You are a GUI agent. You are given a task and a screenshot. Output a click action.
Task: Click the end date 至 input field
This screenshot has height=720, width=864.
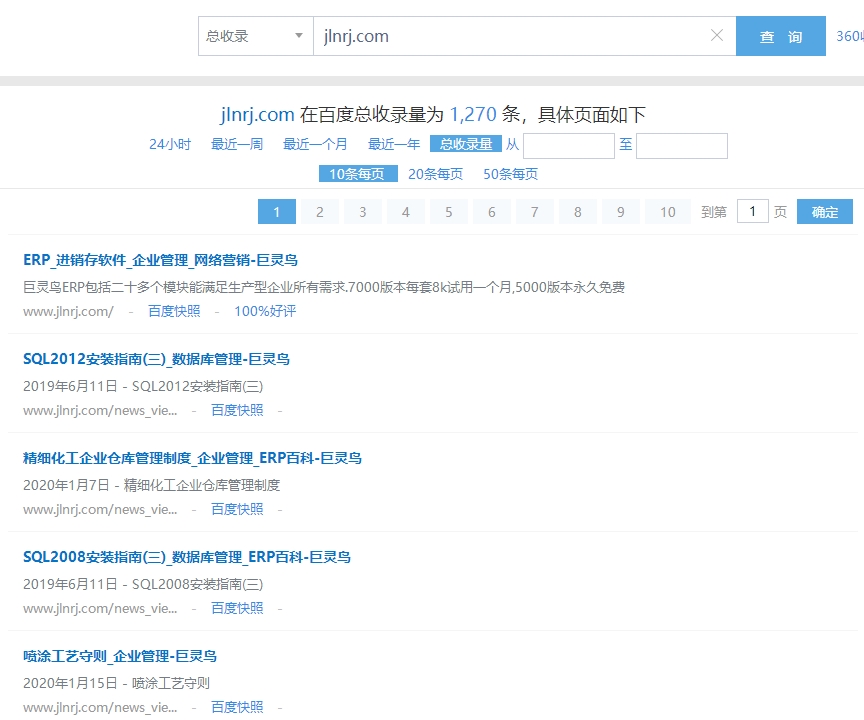coord(681,146)
